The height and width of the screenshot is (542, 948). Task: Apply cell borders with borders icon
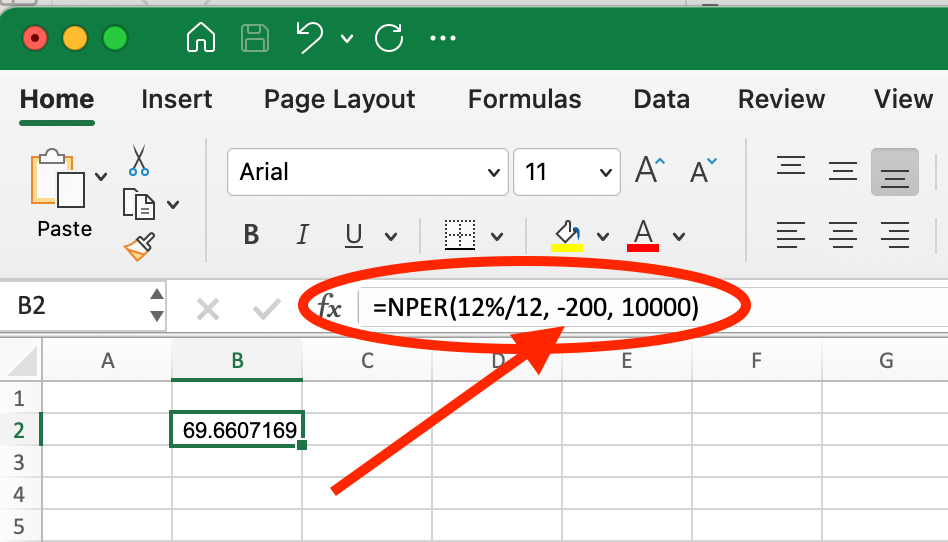pyautogui.click(x=459, y=235)
